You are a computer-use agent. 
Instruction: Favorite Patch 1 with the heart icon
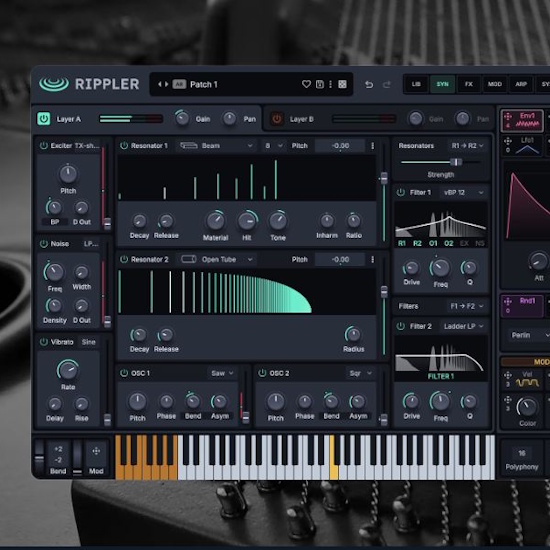[x=306, y=84]
